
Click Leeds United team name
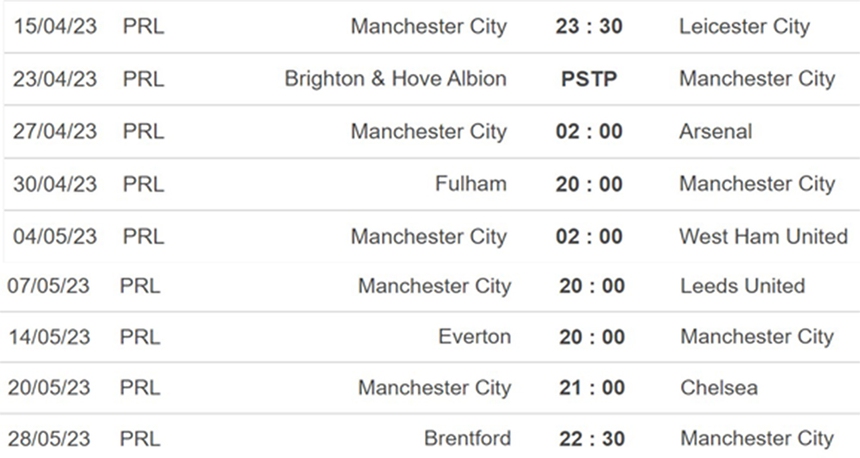click(x=742, y=286)
